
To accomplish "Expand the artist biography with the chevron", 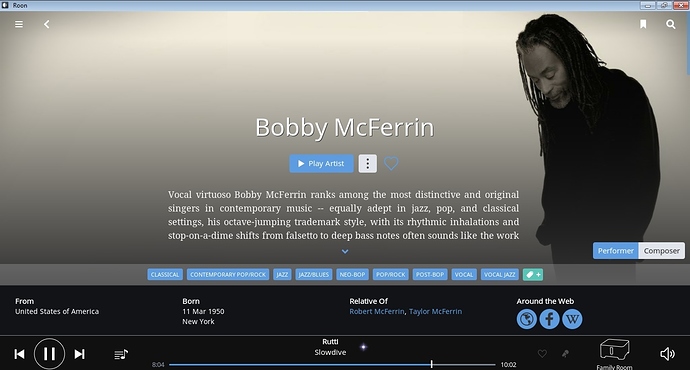I will coord(345,252).
